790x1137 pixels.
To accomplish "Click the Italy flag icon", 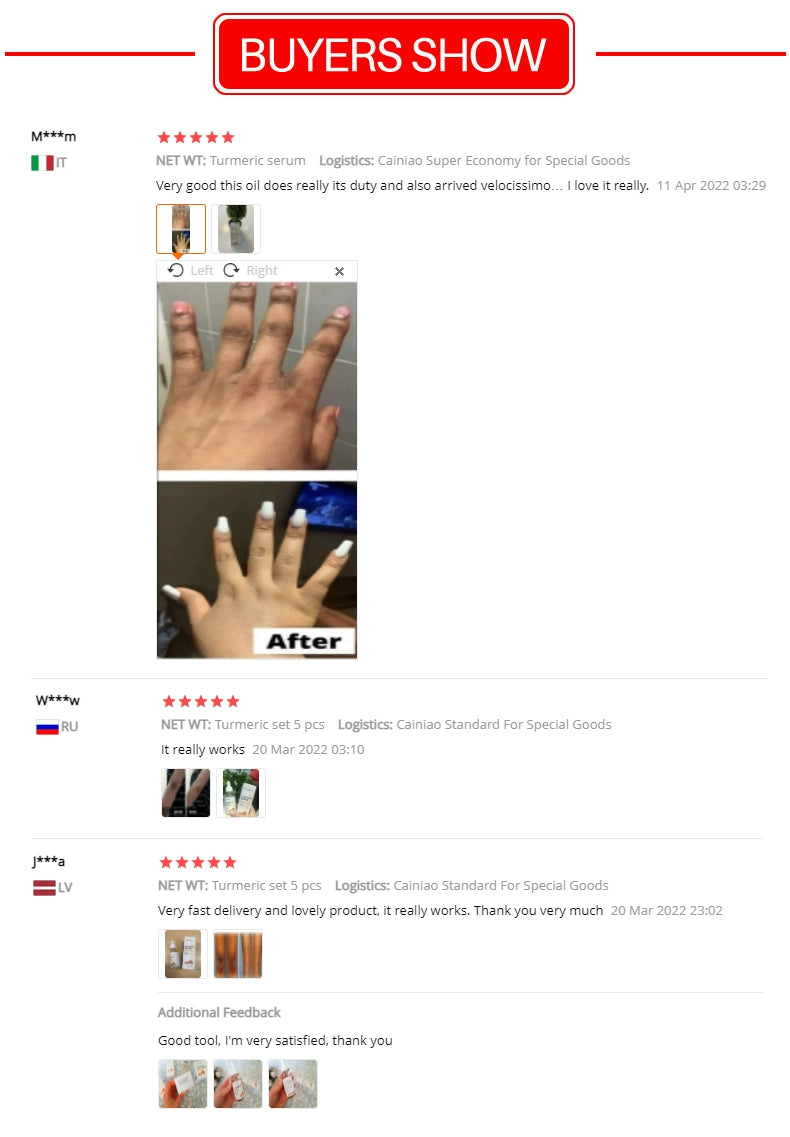I will [x=42, y=163].
